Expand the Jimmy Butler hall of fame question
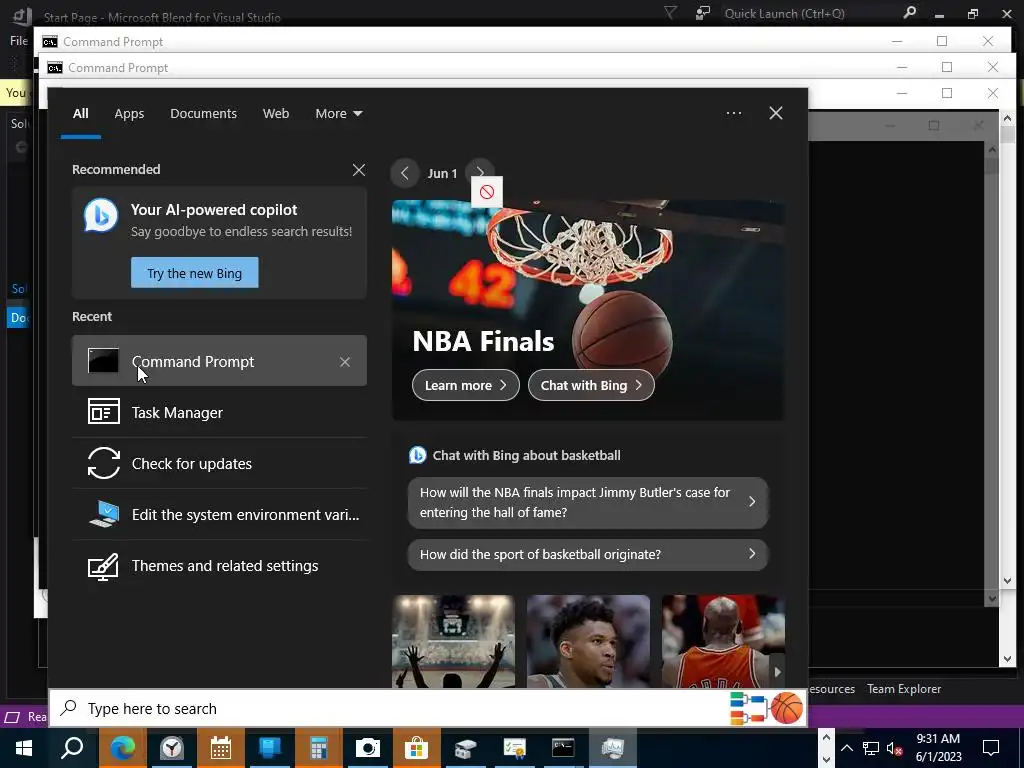1024x768 pixels. click(x=588, y=502)
